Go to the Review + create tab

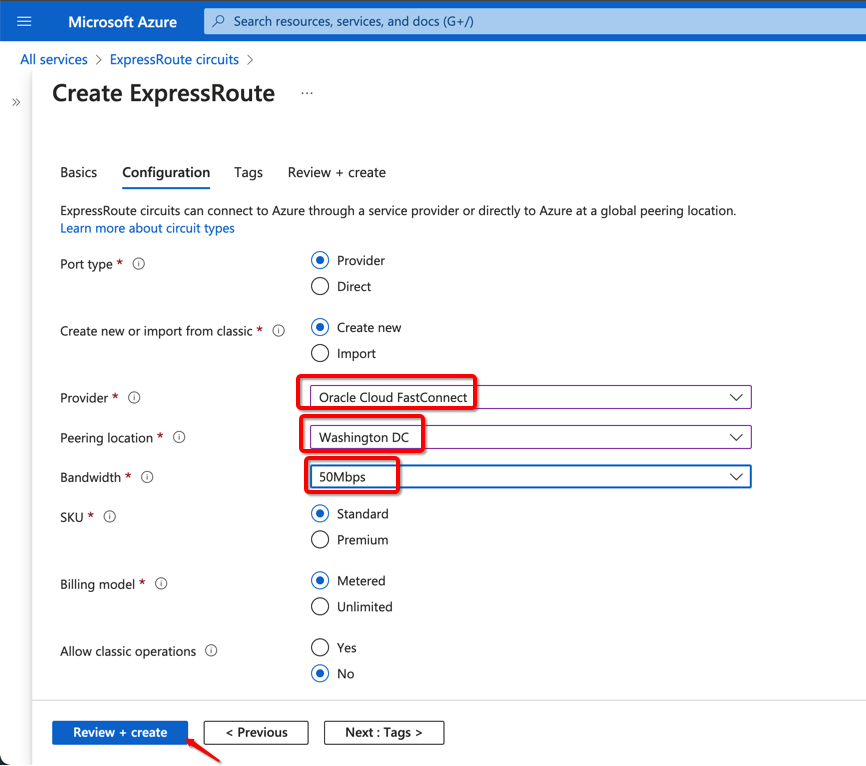(x=336, y=173)
